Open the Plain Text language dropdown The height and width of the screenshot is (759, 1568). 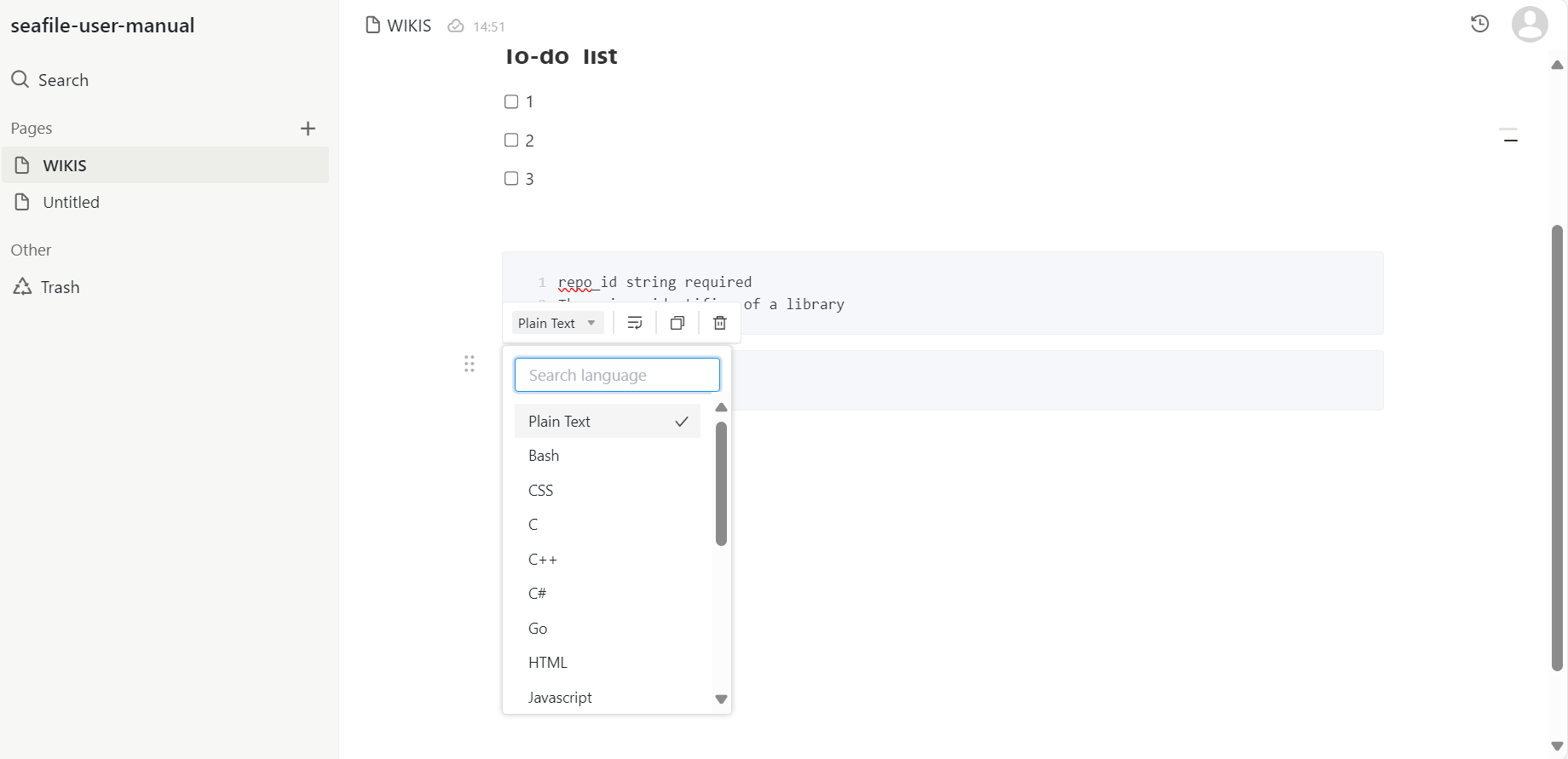point(557,323)
